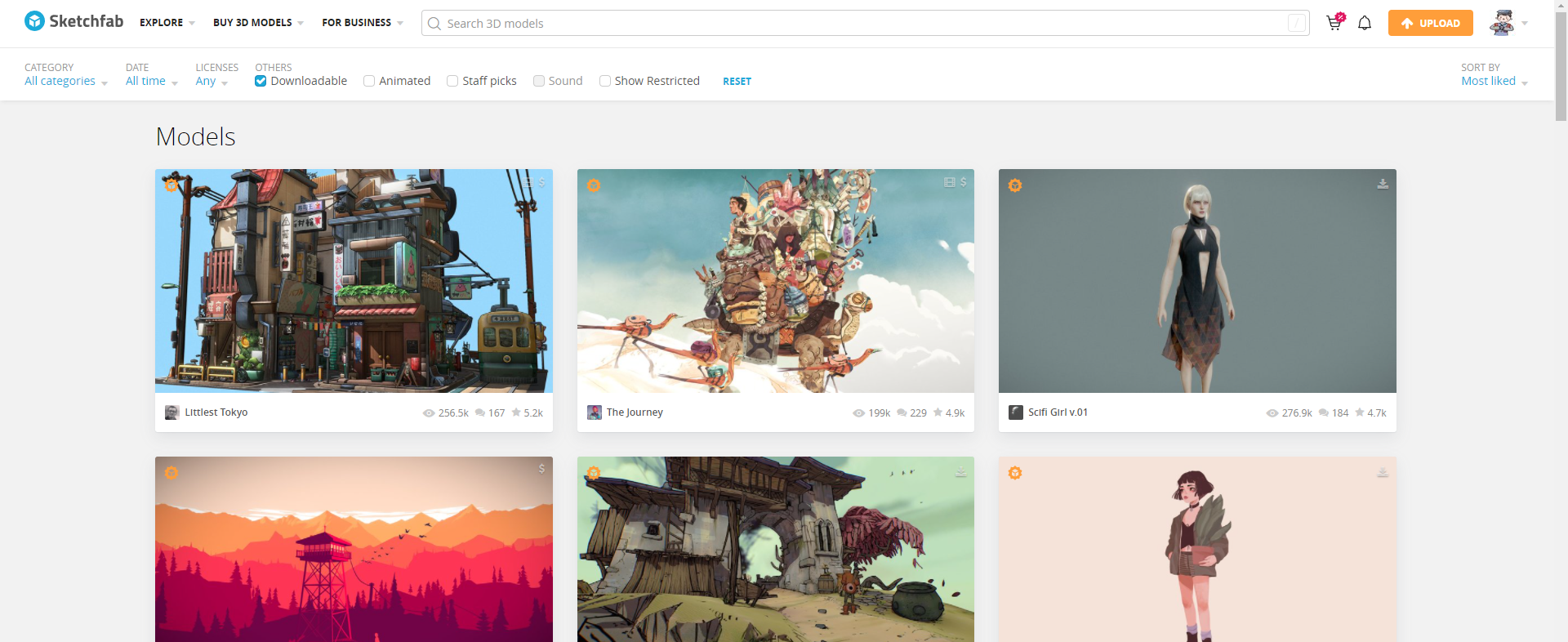The height and width of the screenshot is (642, 1568).
Task: Click likes star on The Journey
Action: [938, 412]
